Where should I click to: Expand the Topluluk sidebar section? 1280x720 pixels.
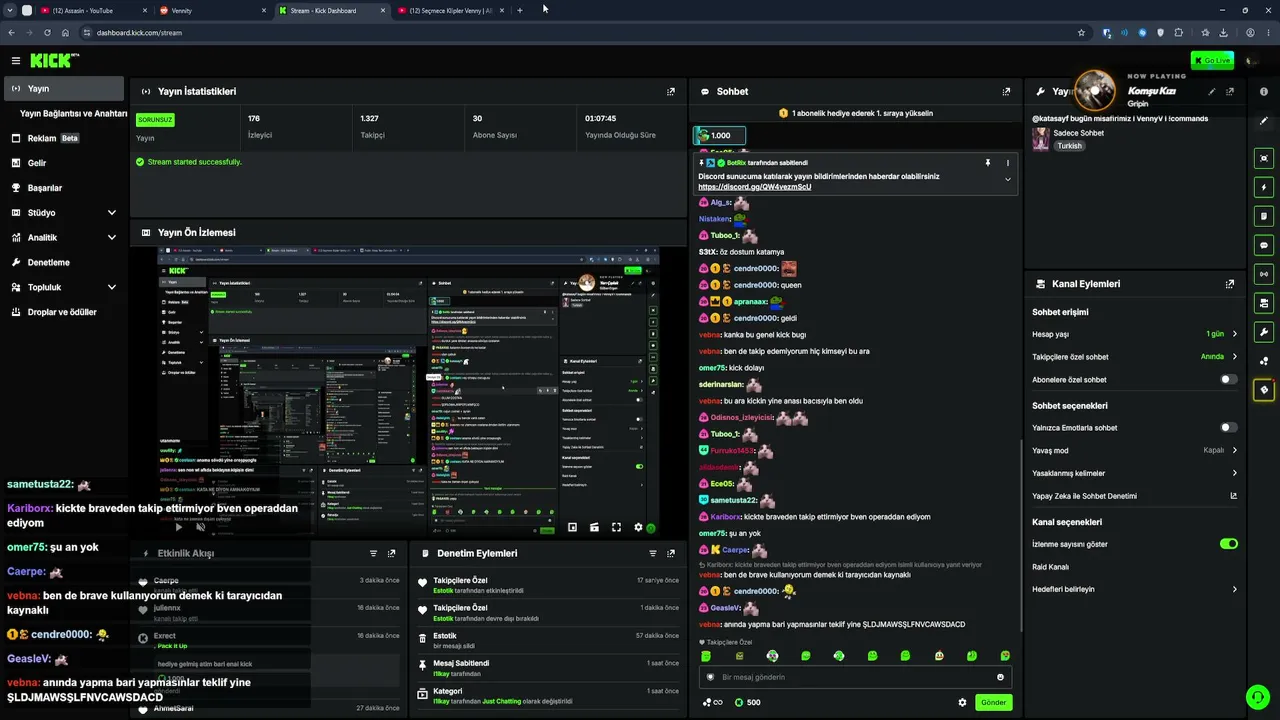point(111,287)
